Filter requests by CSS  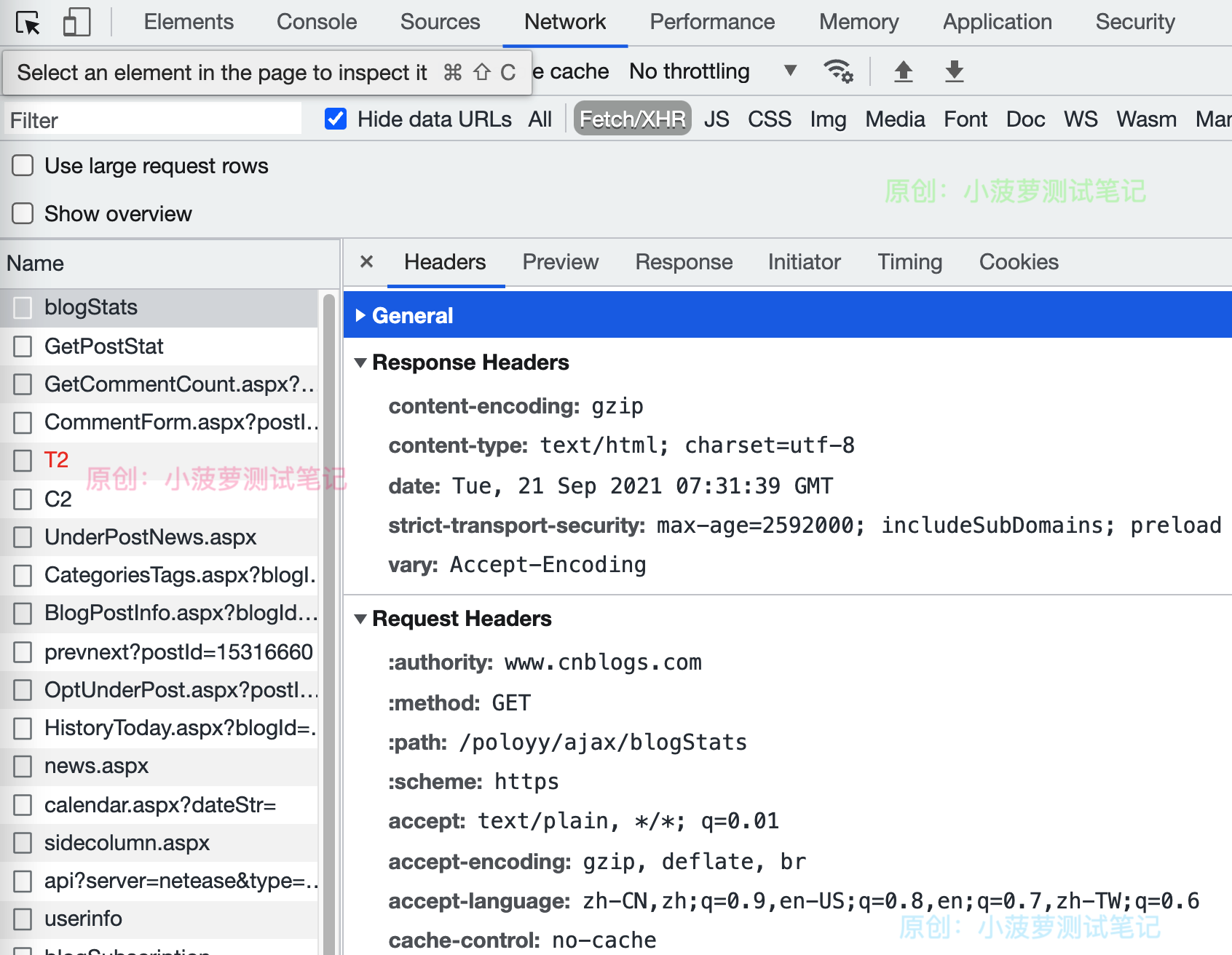click(x=770, y=119)
